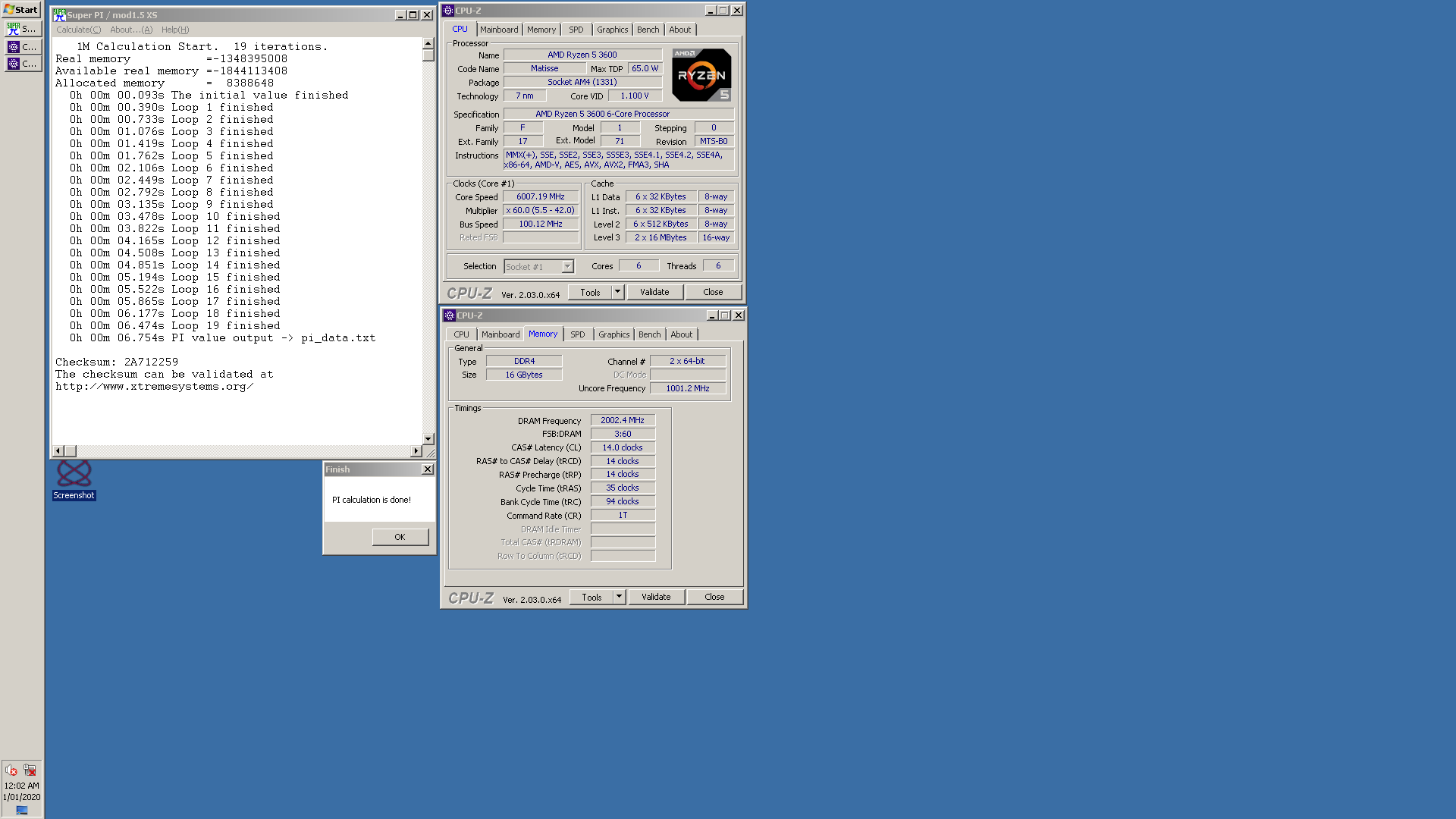Minimize the Super PI window
The height and width of the screenshot is (819, 1456).
[x=400, y=15]
